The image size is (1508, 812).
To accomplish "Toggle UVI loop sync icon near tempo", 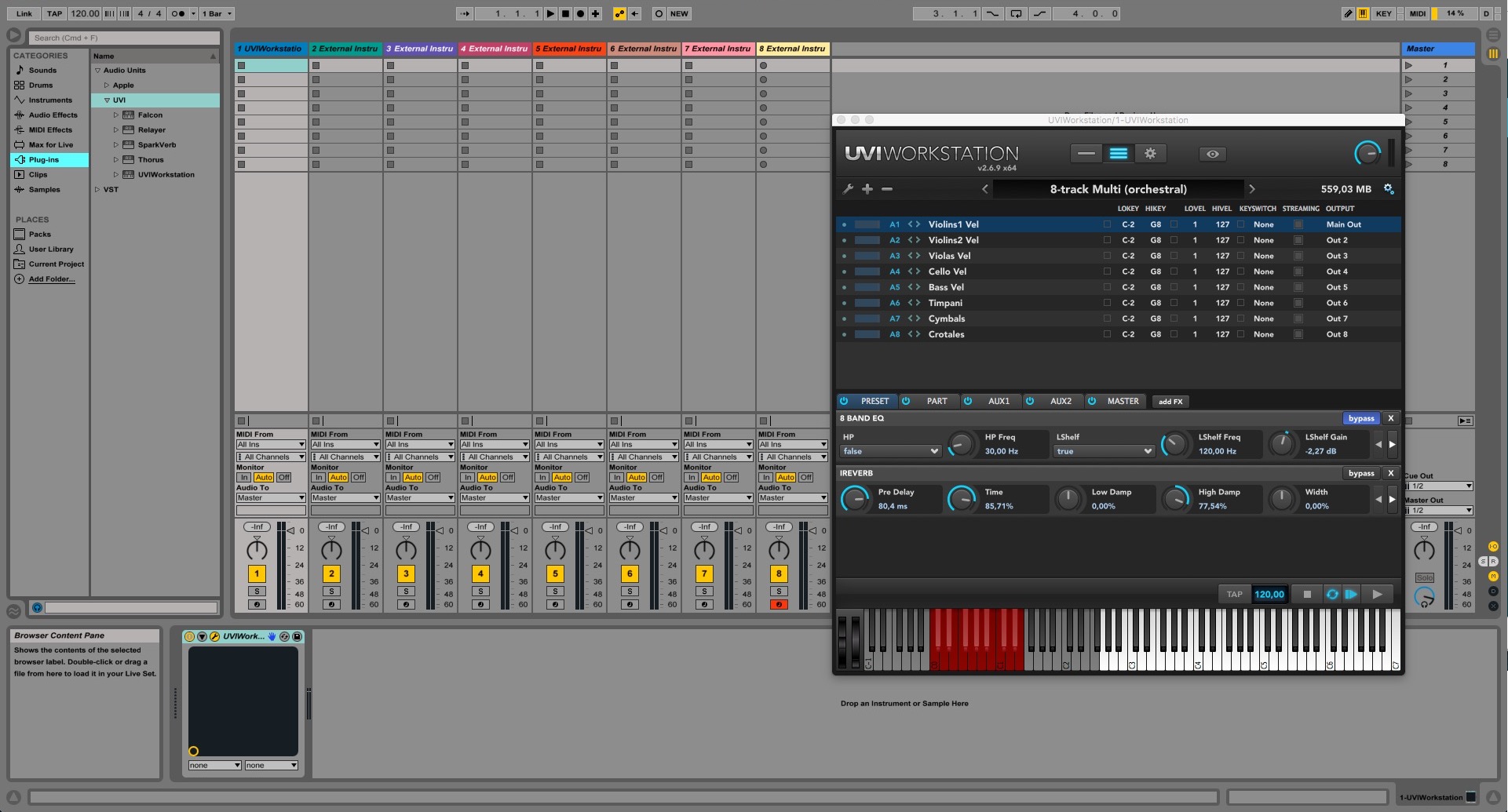I will (x=1332, y=594).
